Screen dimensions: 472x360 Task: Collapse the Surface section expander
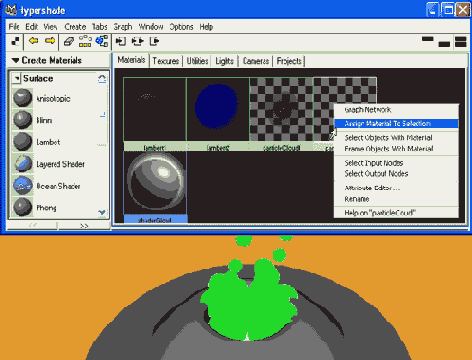[x=16, y=79]
